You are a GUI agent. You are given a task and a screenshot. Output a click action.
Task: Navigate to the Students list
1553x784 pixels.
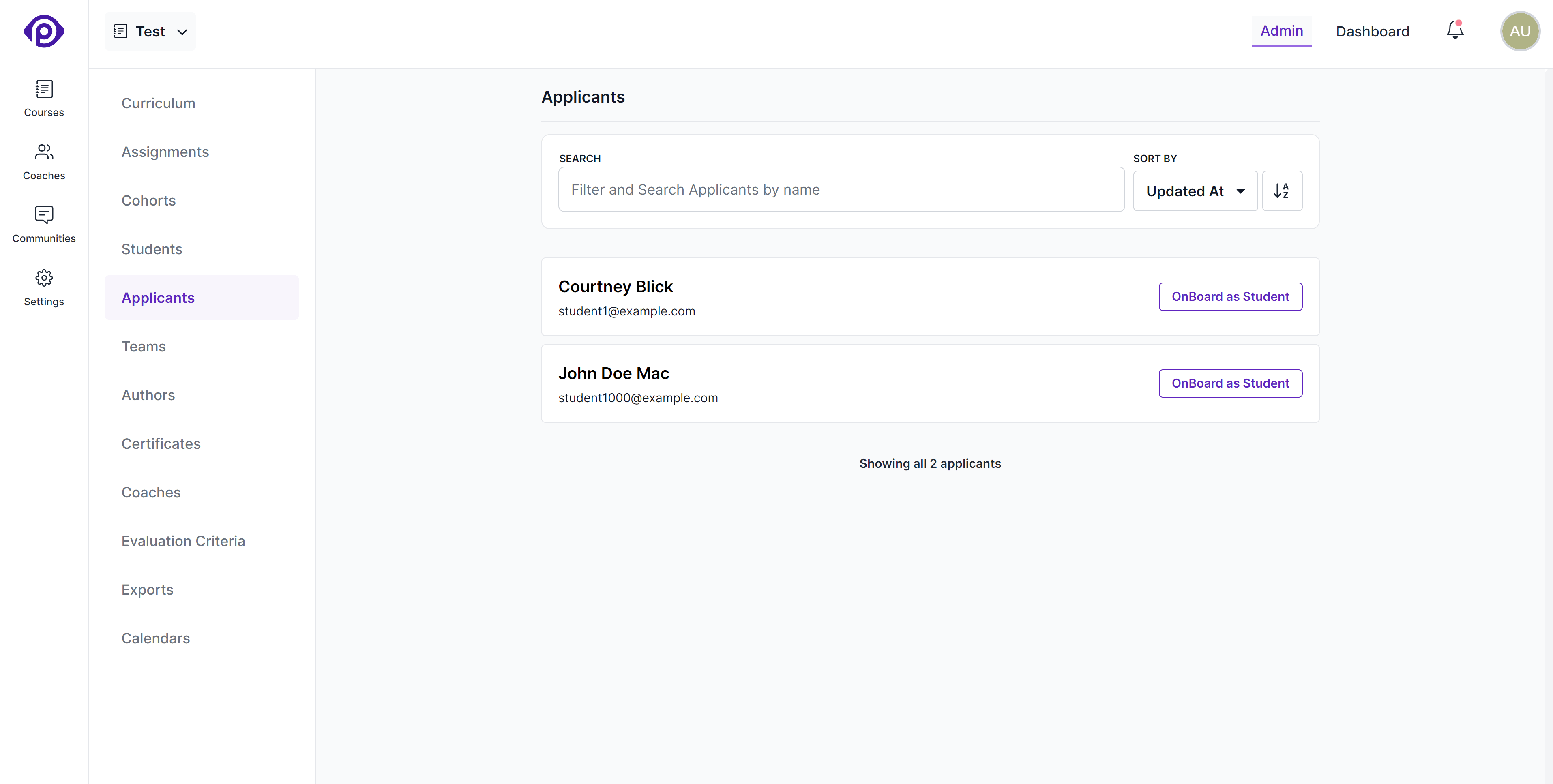[x=151, y=248]
